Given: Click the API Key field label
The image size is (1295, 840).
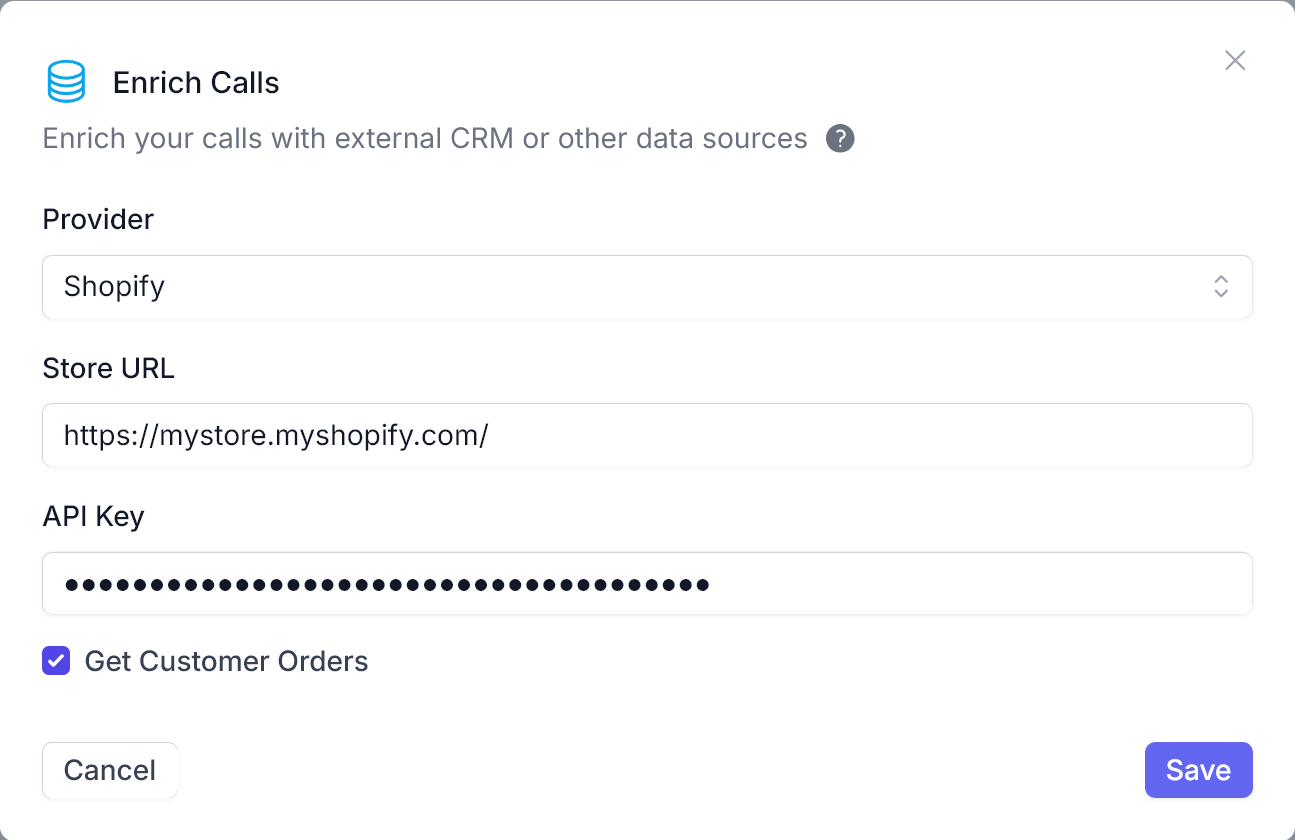Looking at the screenshot, I should [93, 516].
